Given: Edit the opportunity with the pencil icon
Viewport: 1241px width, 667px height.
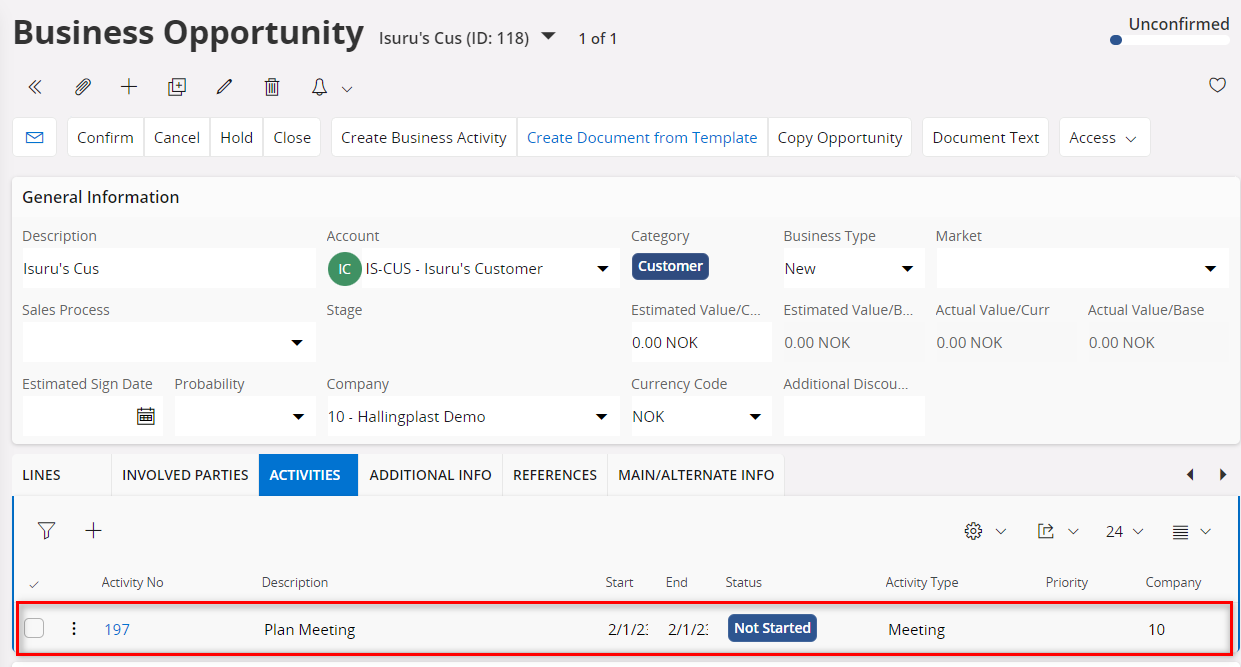Looking at the screenshot, I should click(224, 87).
